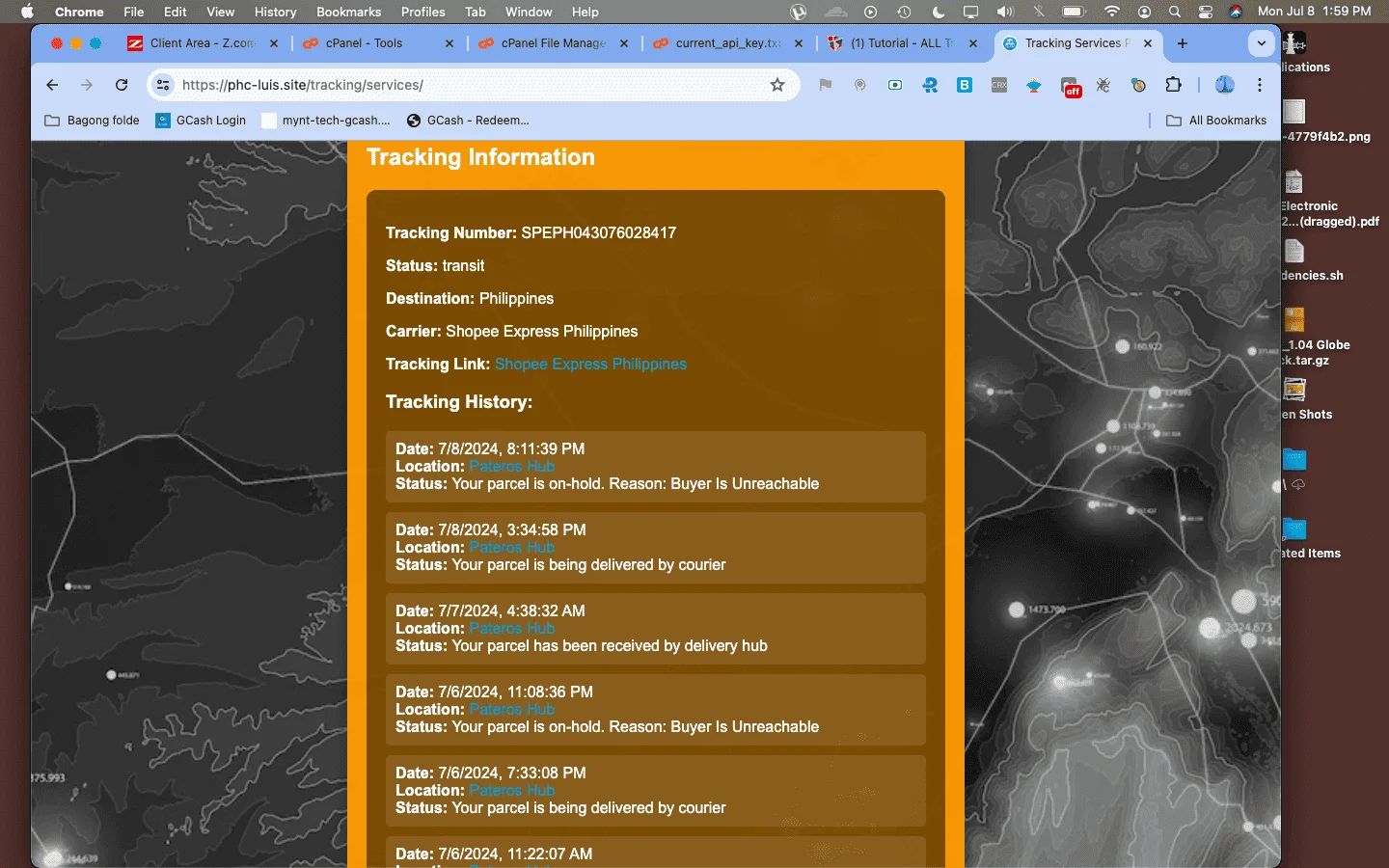
Task: Open the GCash - Redeem bookmark
Action: tap(468, 121)
